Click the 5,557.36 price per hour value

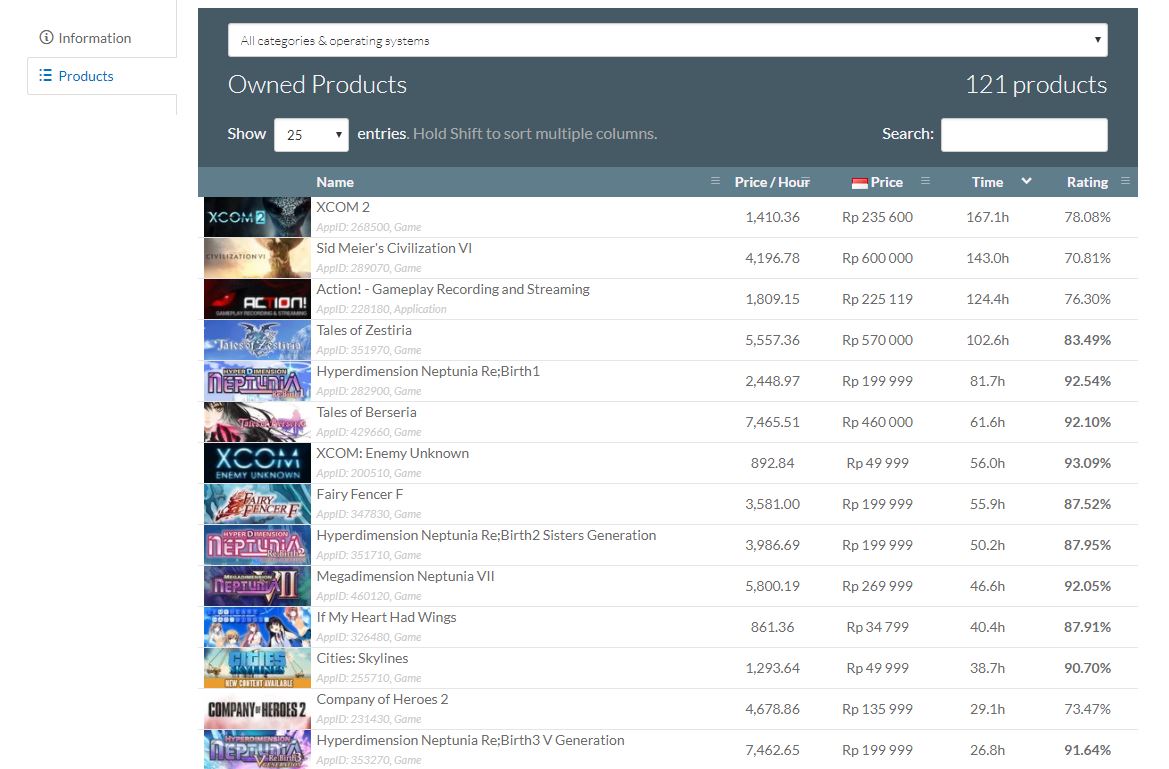772,340
